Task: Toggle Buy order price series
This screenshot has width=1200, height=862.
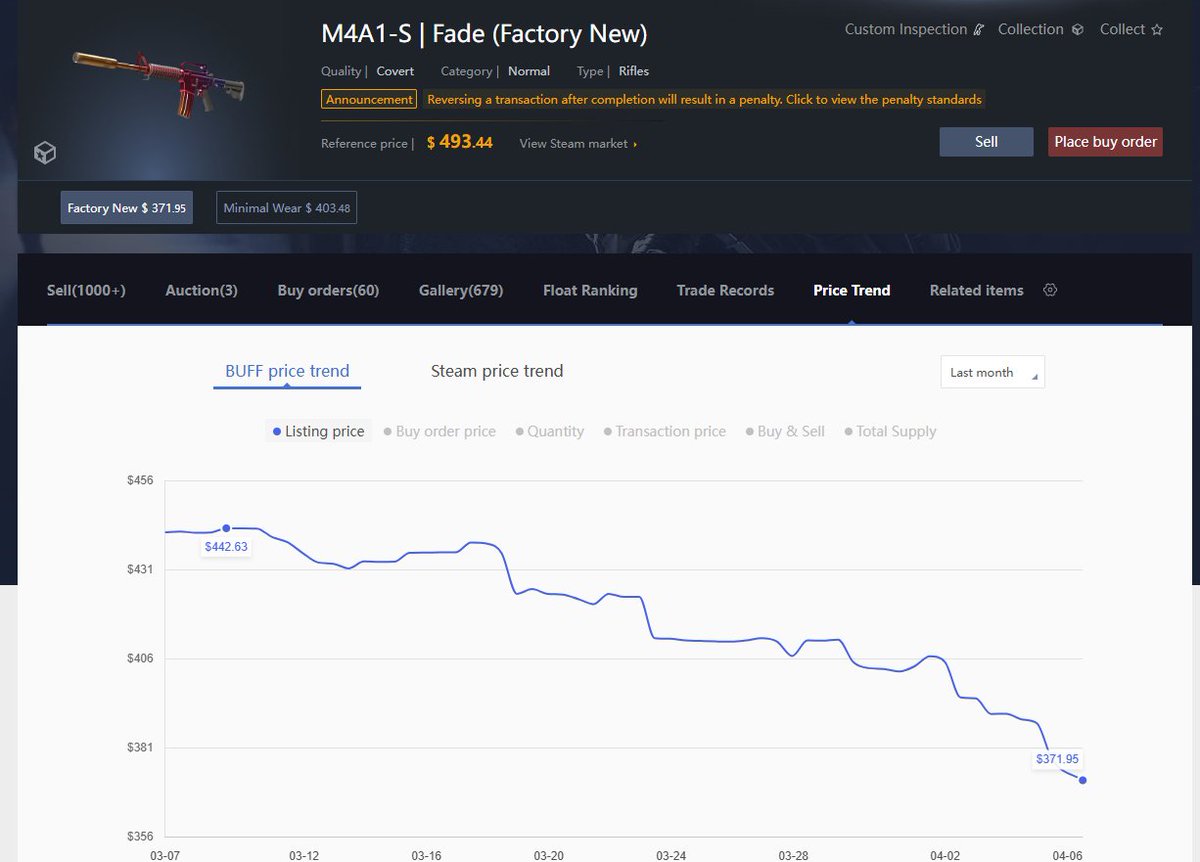Action: (x=439, y=431)
